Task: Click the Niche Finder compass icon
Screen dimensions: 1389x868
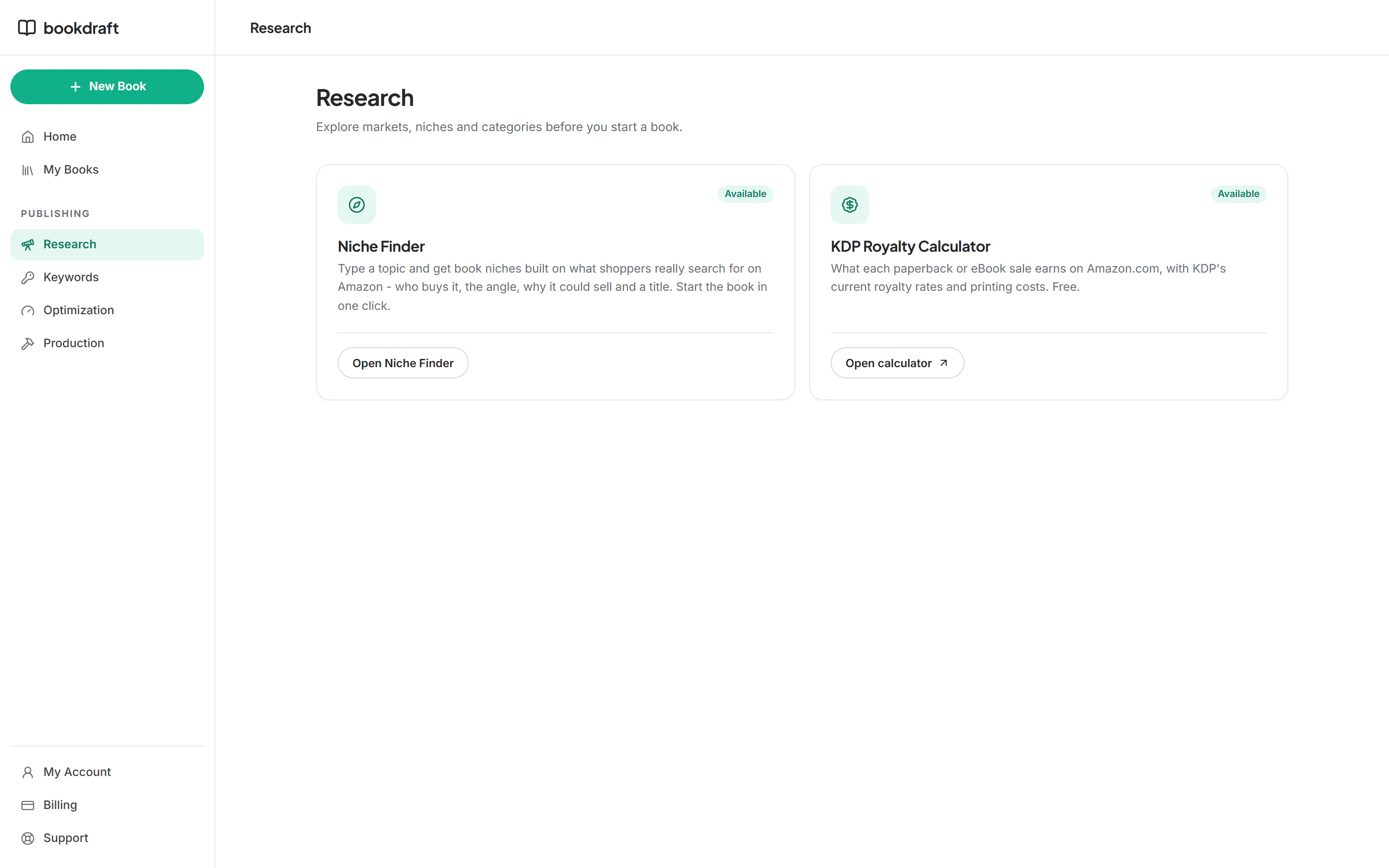Action: click(x=357, y=205)
